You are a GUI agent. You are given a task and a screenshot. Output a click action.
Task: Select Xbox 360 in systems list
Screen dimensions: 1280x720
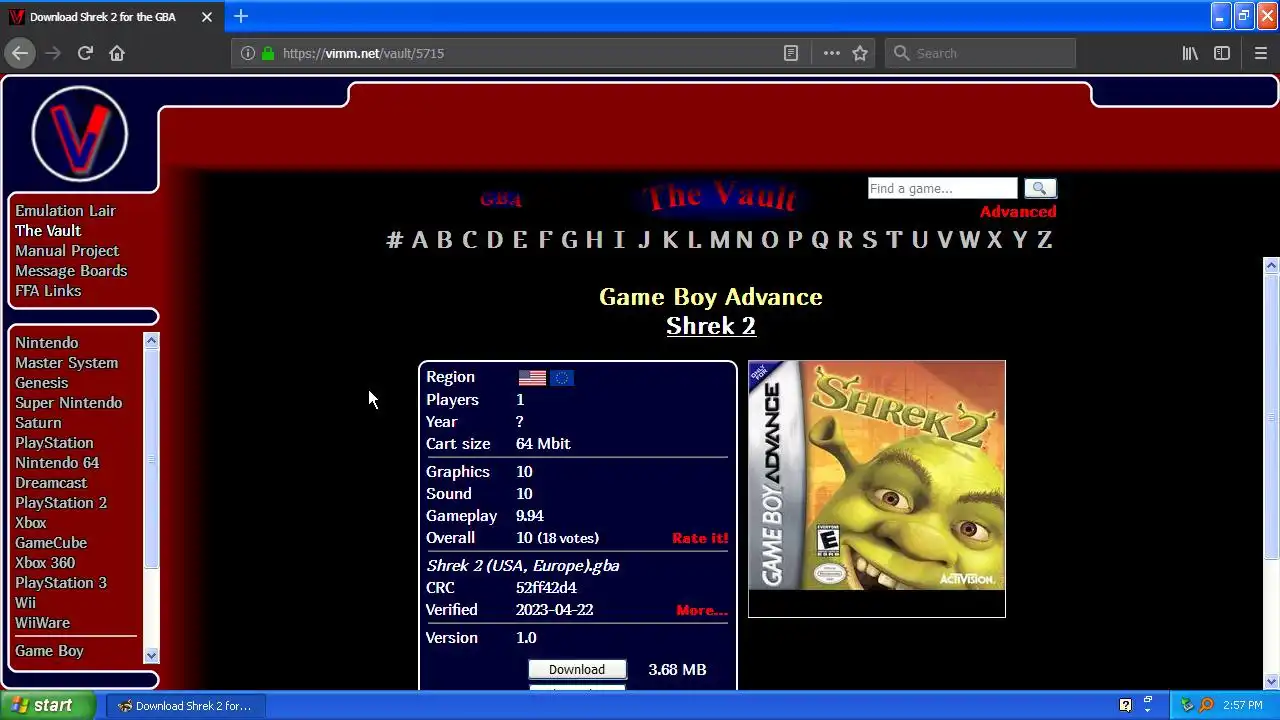[45, 563]
